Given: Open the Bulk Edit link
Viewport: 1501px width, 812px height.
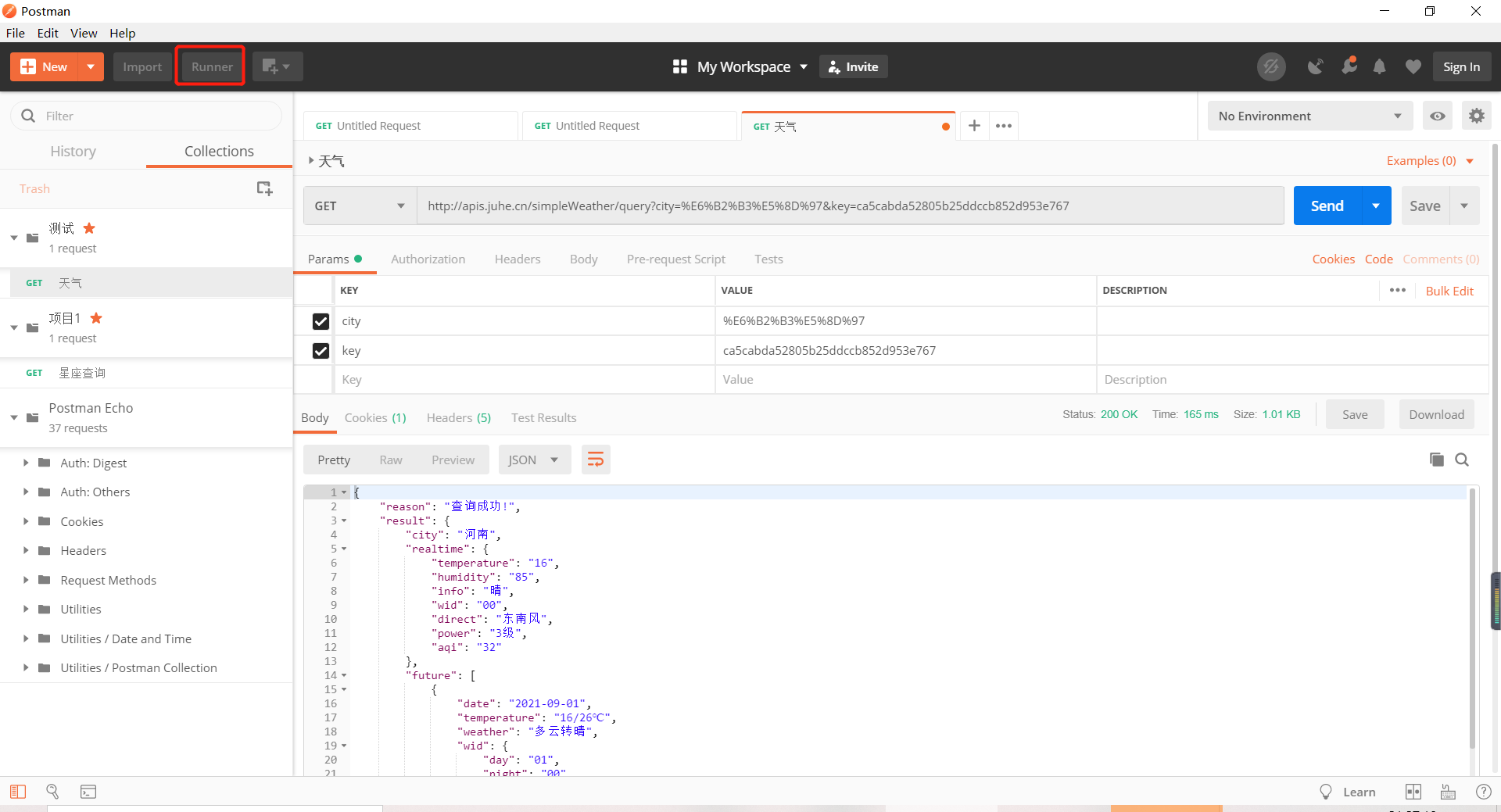Looking at the screenshot, I should (1449, 291).
